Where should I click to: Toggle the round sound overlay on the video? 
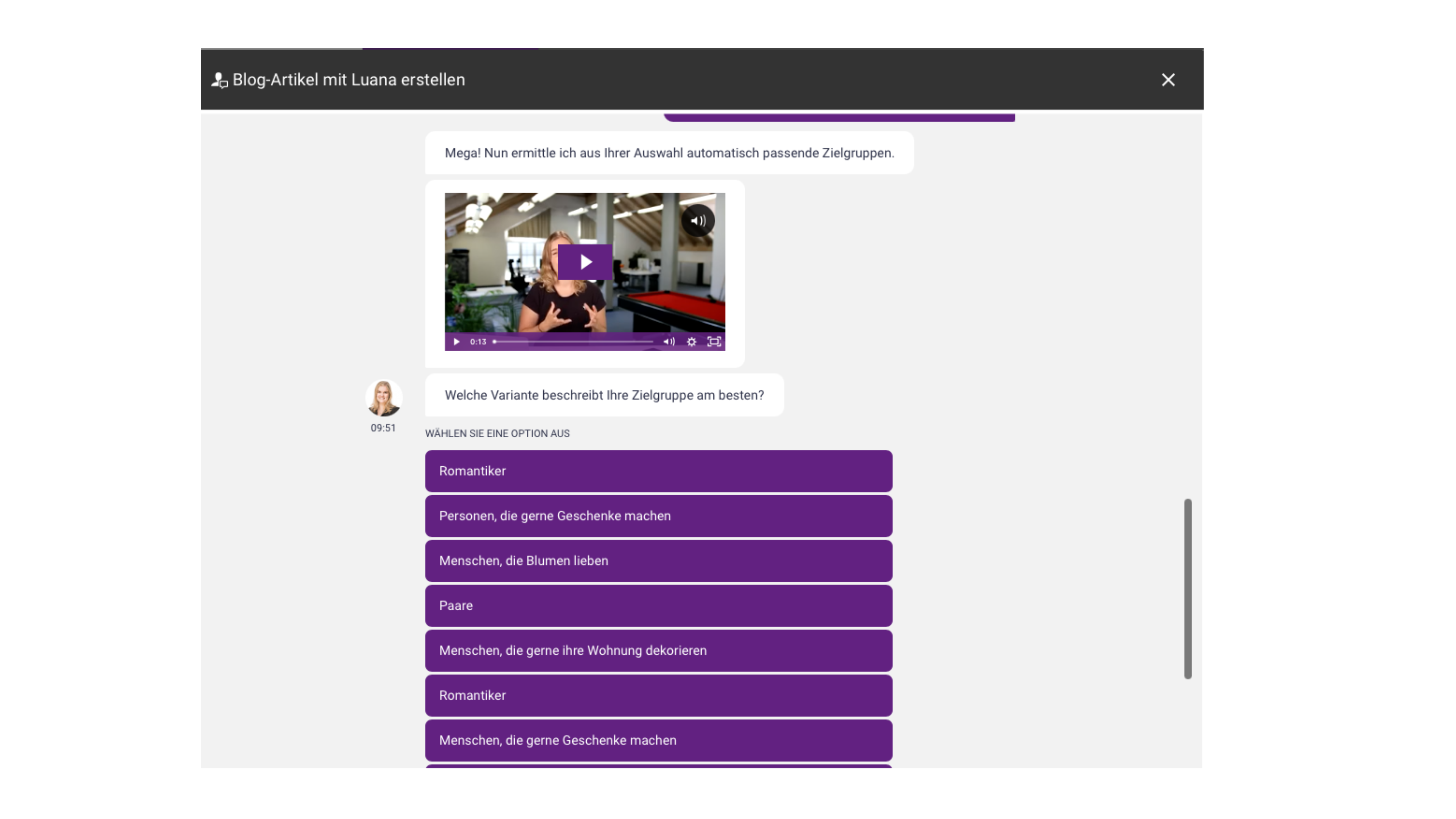tap(698, 221)
